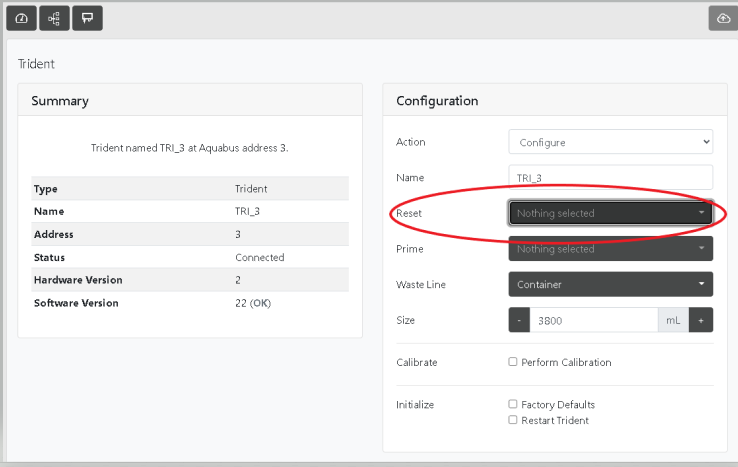Expand the Reset dropdown

click(610, 213)
